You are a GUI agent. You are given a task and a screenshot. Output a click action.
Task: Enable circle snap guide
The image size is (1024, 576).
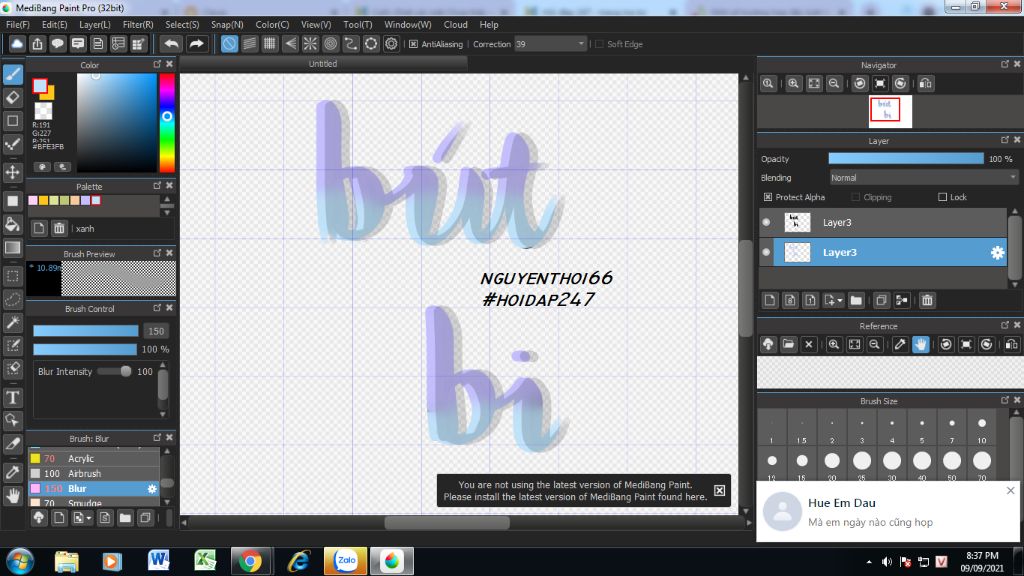[330, 44]
